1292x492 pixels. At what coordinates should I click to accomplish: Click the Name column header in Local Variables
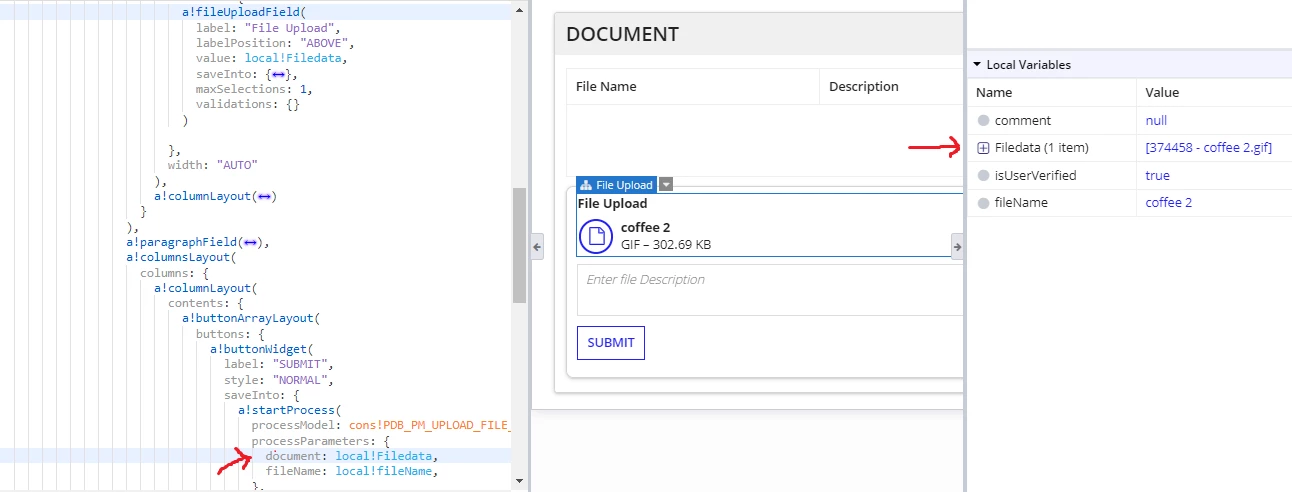tap(994, 92)
